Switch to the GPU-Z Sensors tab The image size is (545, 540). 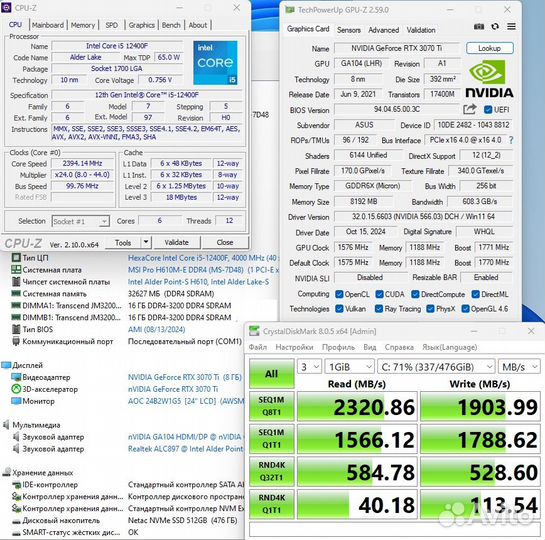[349, 30]
